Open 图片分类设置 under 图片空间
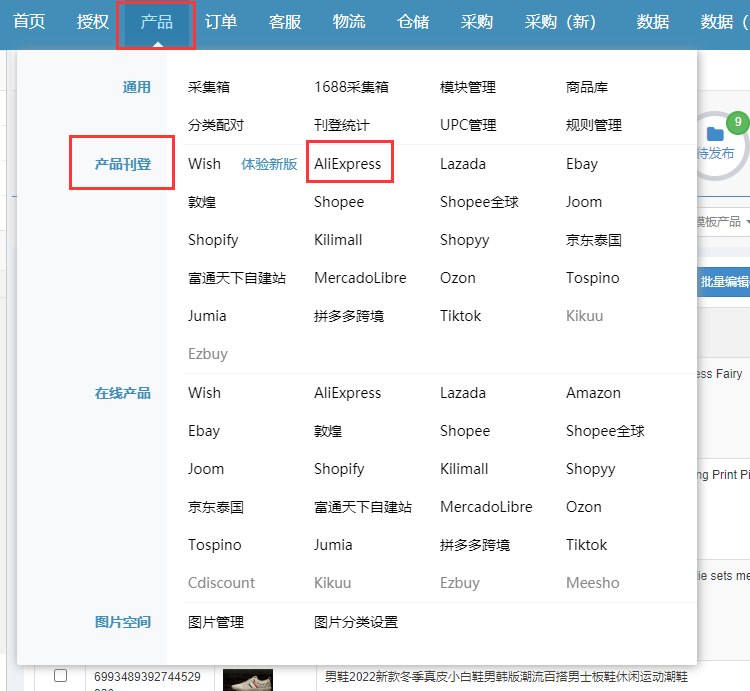750x691 pixels. [x=355, y=622]
